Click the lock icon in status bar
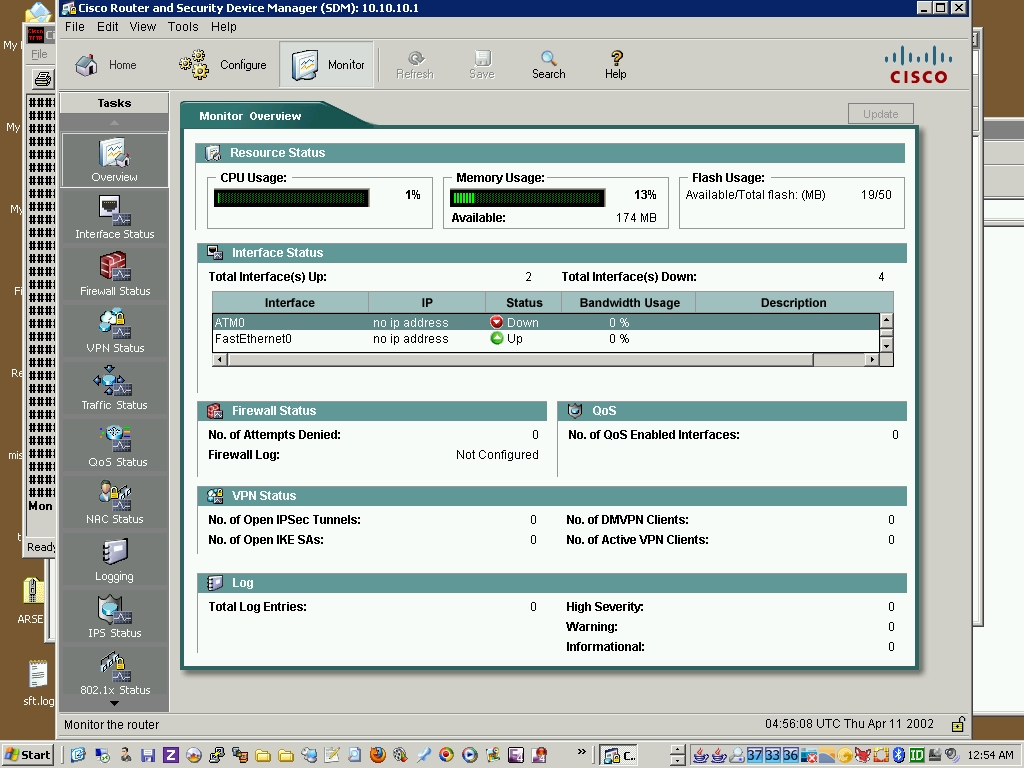The image size is (1024, 768). tap(958, 724)
